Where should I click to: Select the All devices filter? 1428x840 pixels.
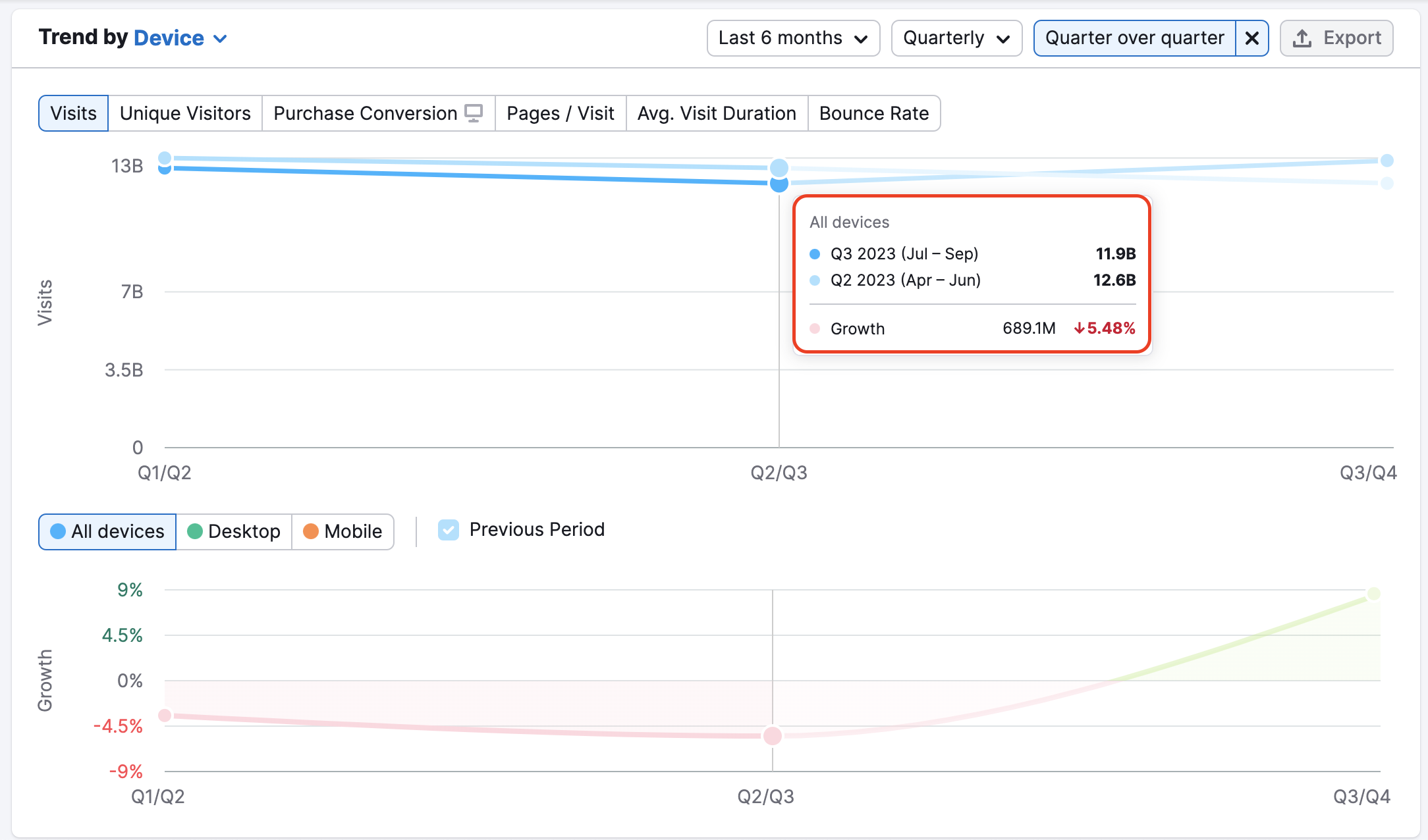(107, 531)
